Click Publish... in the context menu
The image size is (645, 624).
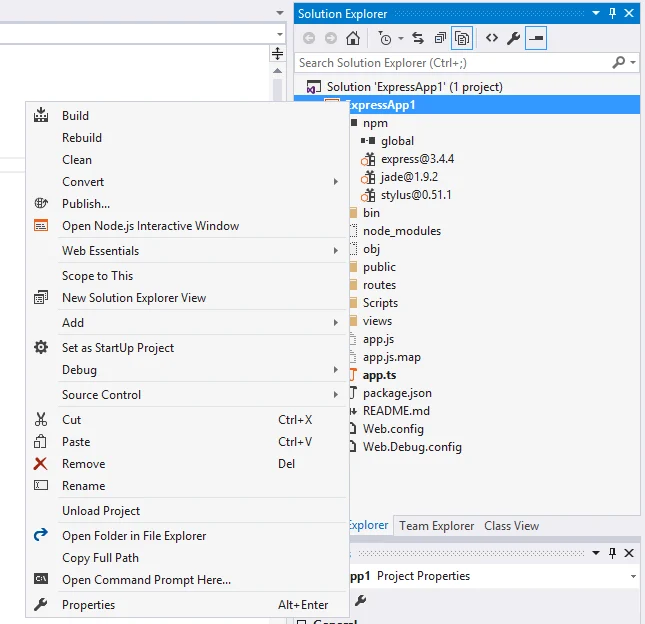point(187,204)
